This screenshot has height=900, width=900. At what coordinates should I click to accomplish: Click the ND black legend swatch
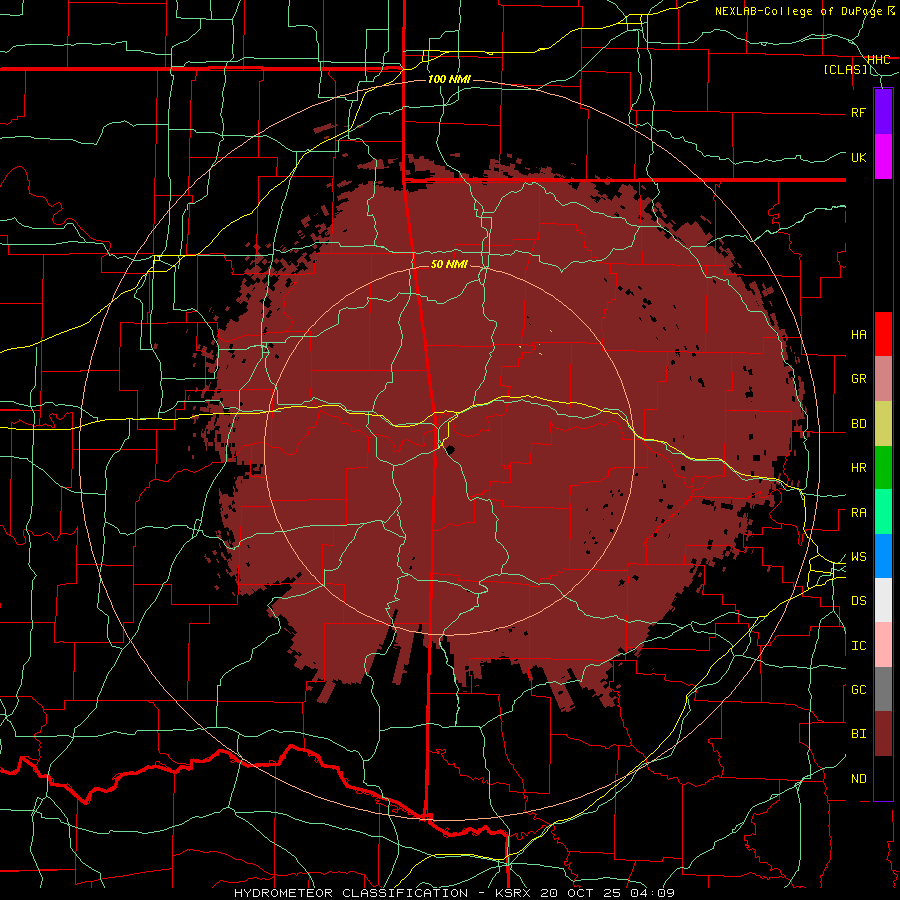(883, 778)
